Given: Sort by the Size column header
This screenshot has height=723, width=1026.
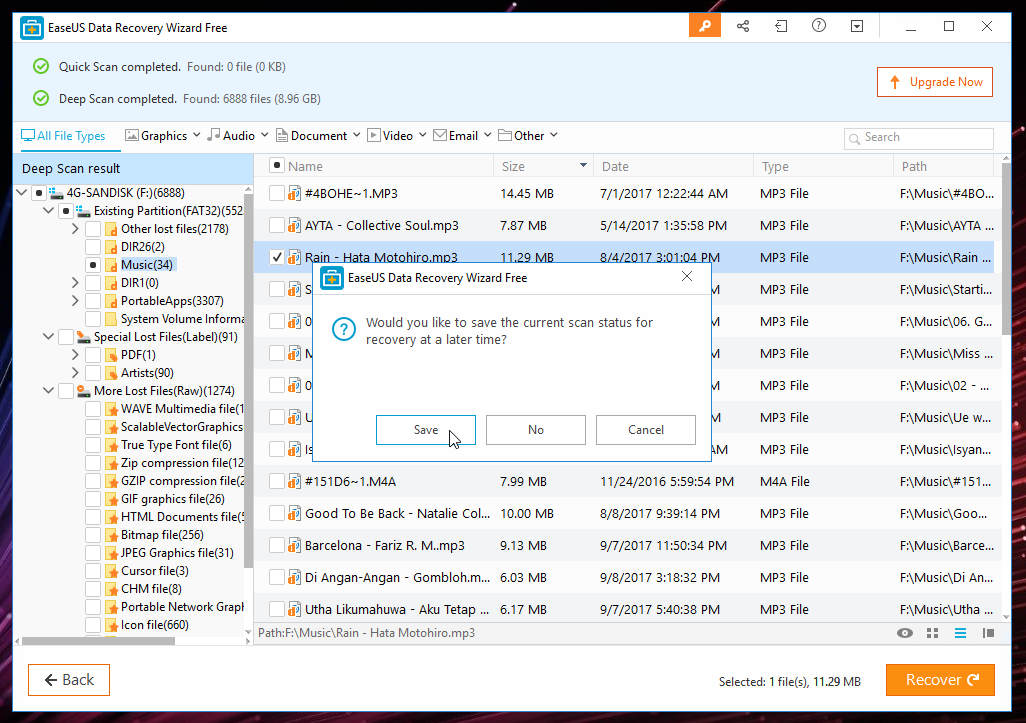Looking at the screenshot, I should (x=543, y=166).
